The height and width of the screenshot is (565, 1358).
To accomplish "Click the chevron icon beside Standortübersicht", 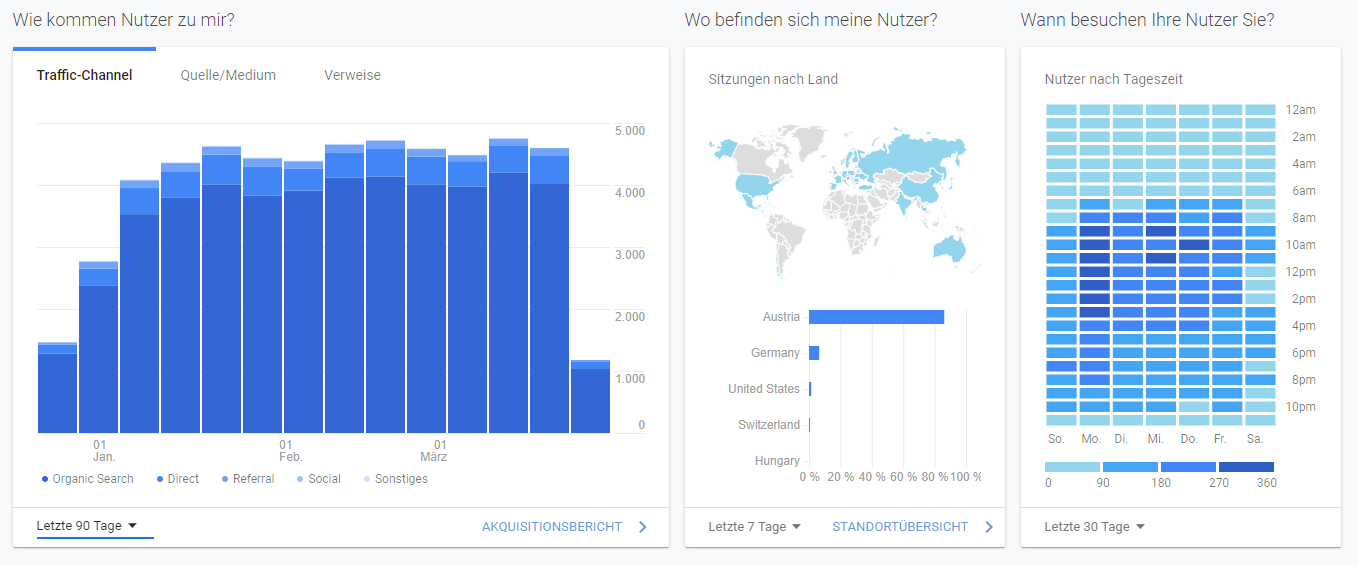I will click(x=989, y=527).
